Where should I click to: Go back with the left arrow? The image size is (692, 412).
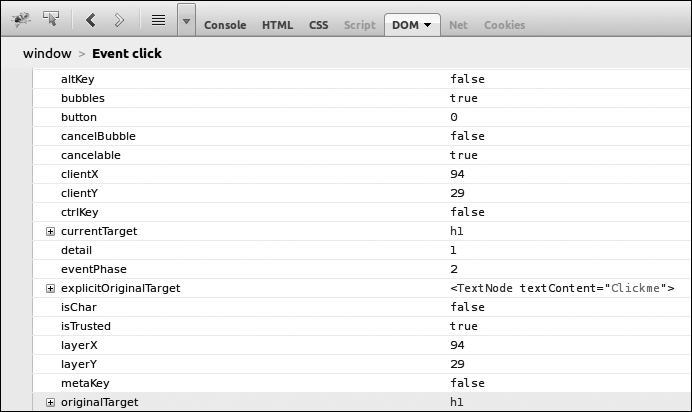click(91, 20)
